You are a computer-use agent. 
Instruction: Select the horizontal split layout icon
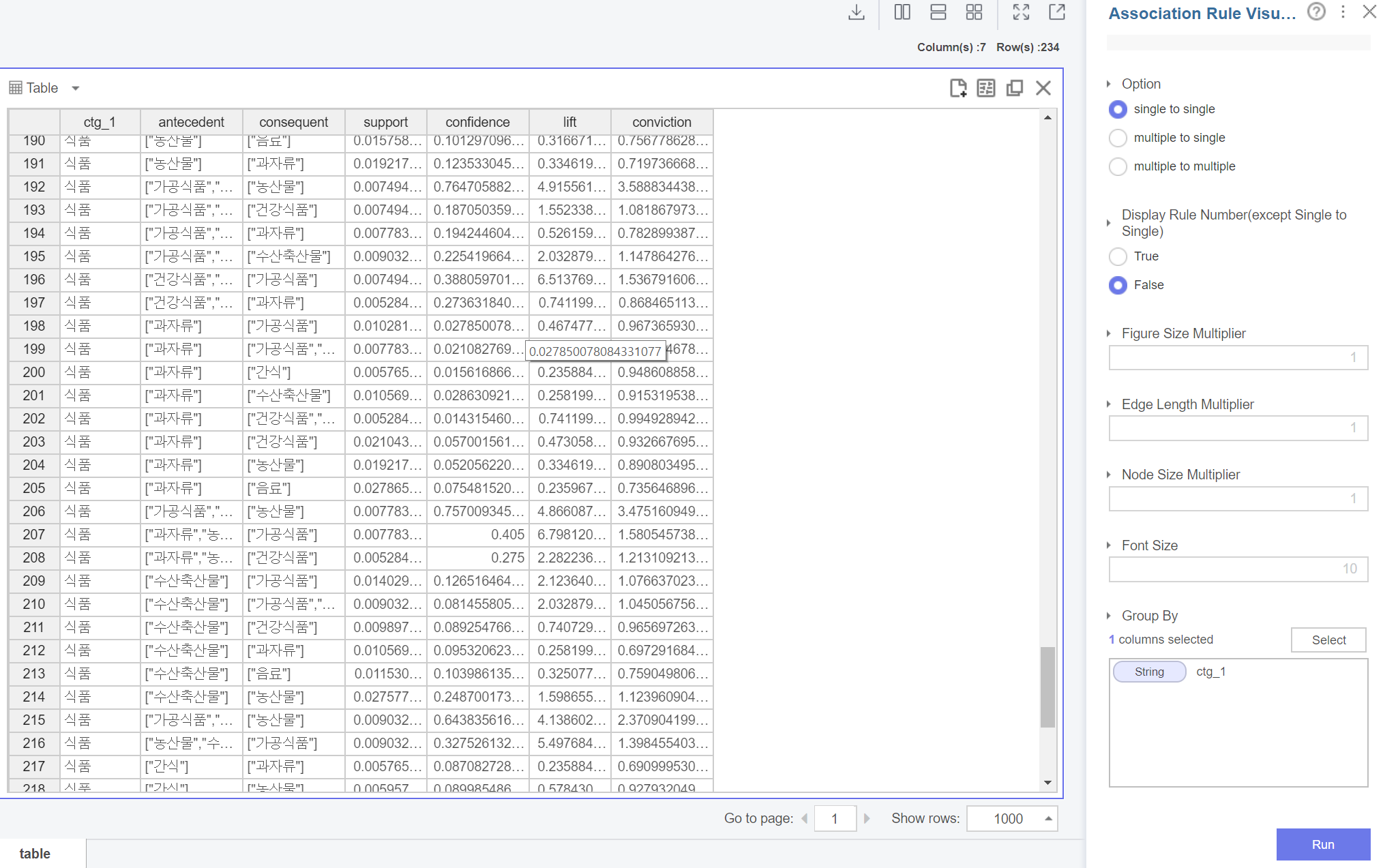pyautogui.click(x=938, y=12)
